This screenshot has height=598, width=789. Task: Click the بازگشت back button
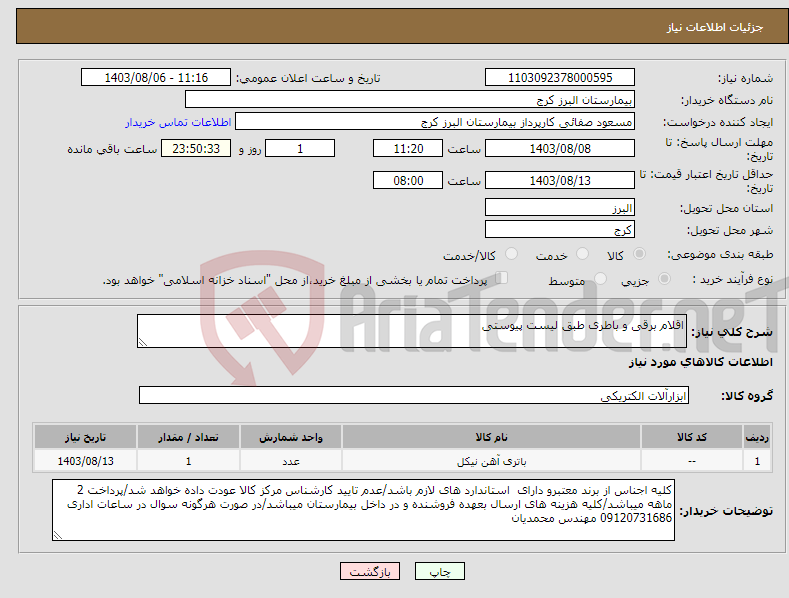tap(370, 572)
